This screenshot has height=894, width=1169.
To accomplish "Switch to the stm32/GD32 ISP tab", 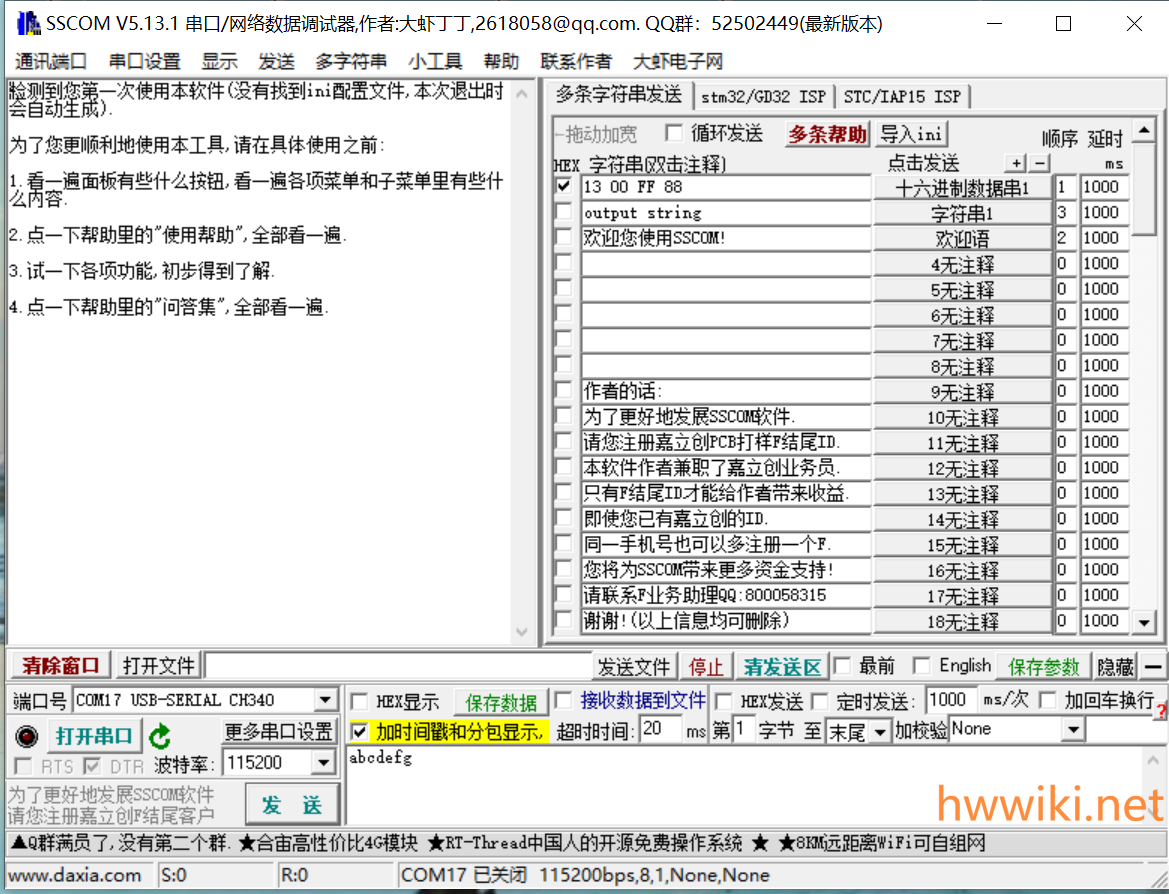I will point(763,96).
